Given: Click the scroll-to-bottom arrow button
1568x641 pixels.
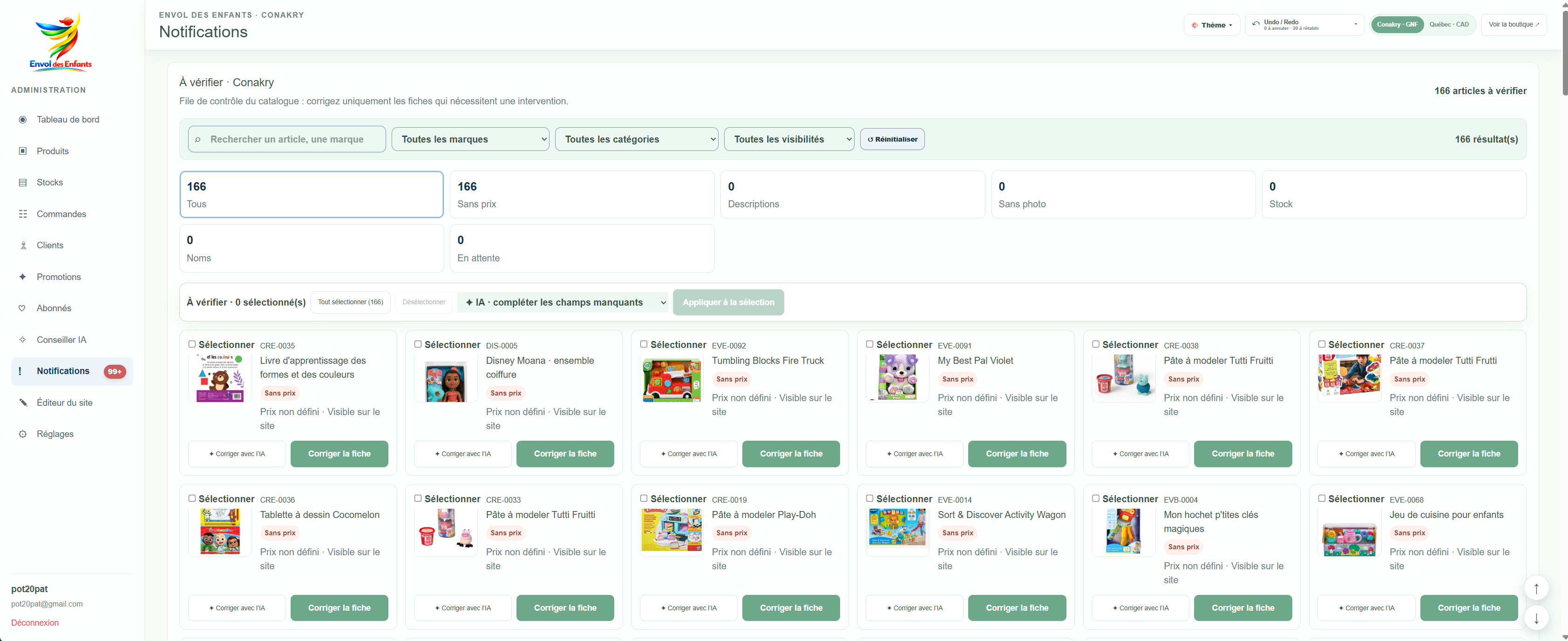Looking at the screenshot, I should click(x=1536, y=619).
